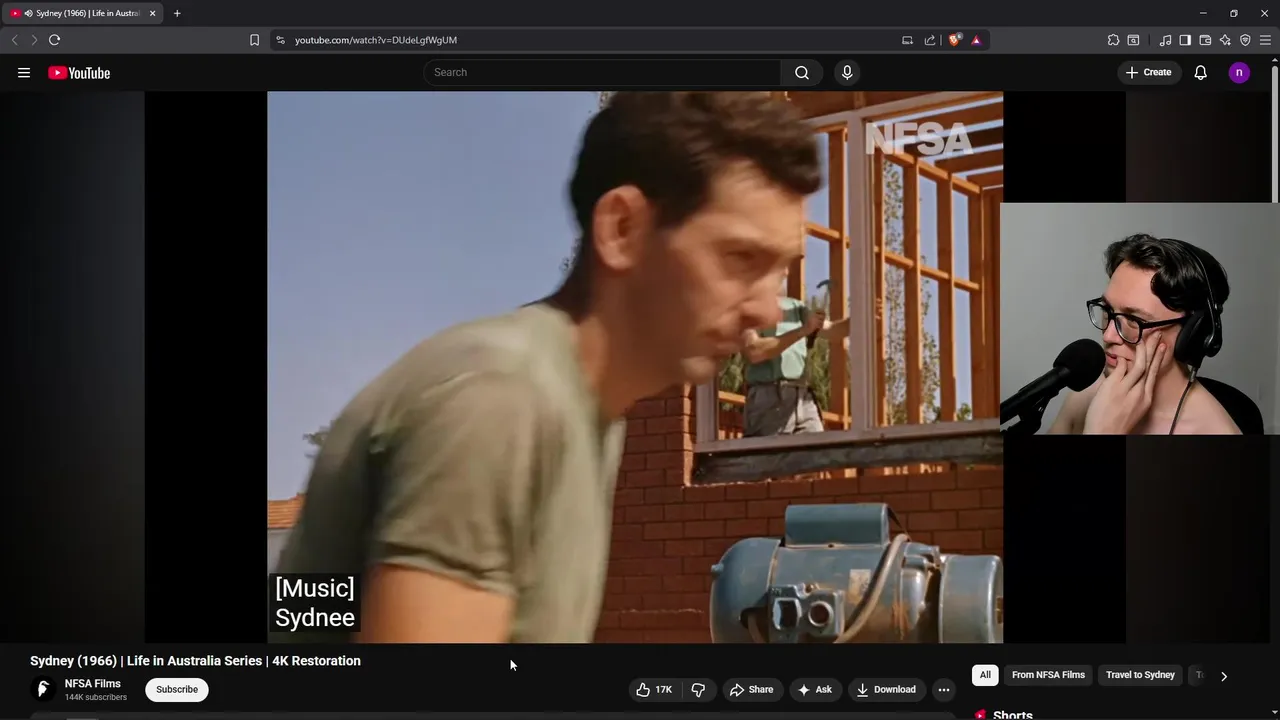Click the search magnifier button

(802, 72)
